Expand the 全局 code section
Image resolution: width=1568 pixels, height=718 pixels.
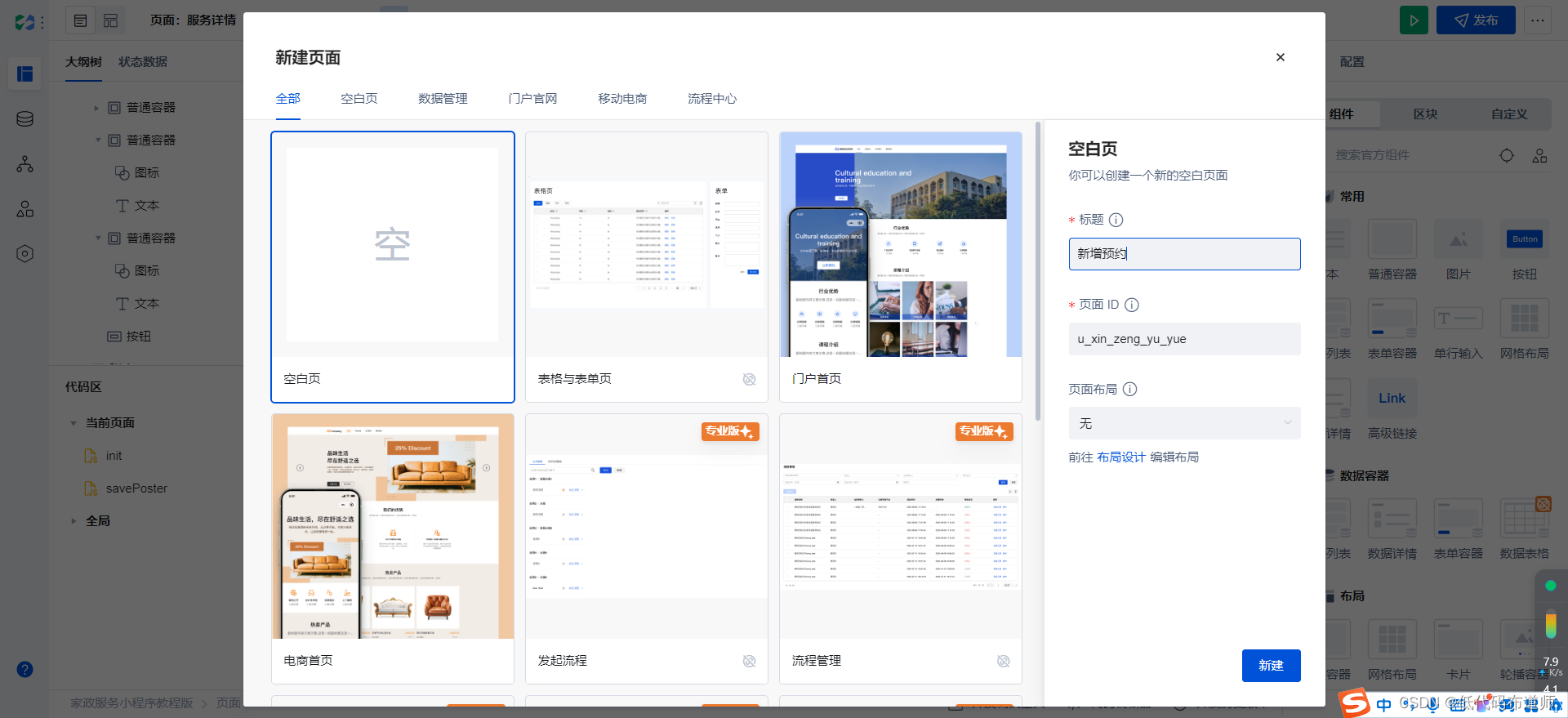coord(73,521)
